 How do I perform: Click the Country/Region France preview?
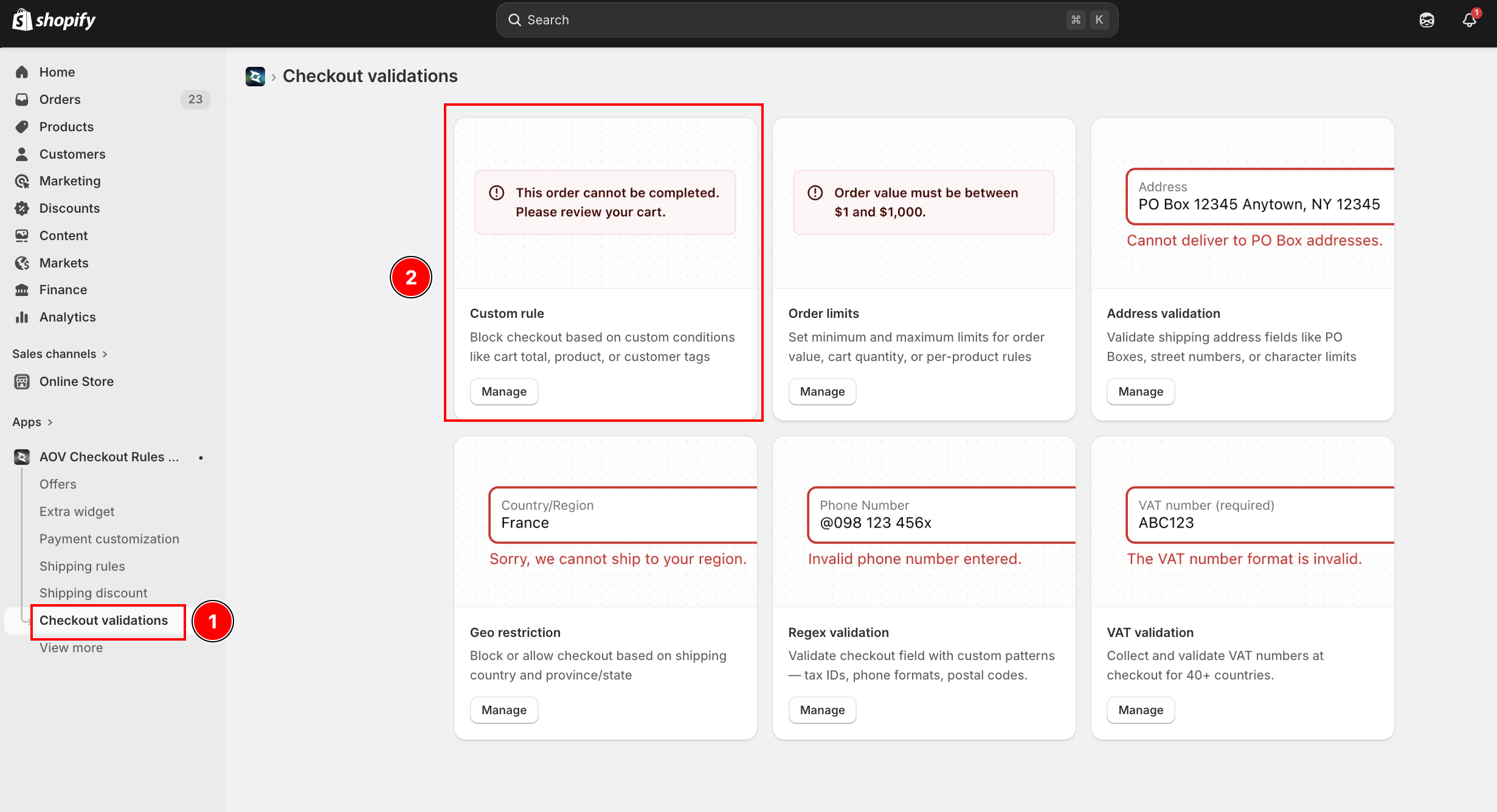click(x=623, y=515)
